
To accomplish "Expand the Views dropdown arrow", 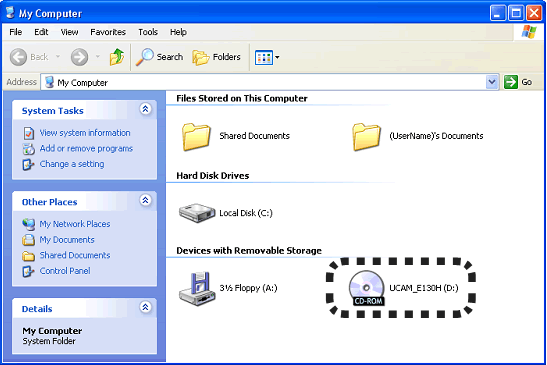I will [277, 57].
